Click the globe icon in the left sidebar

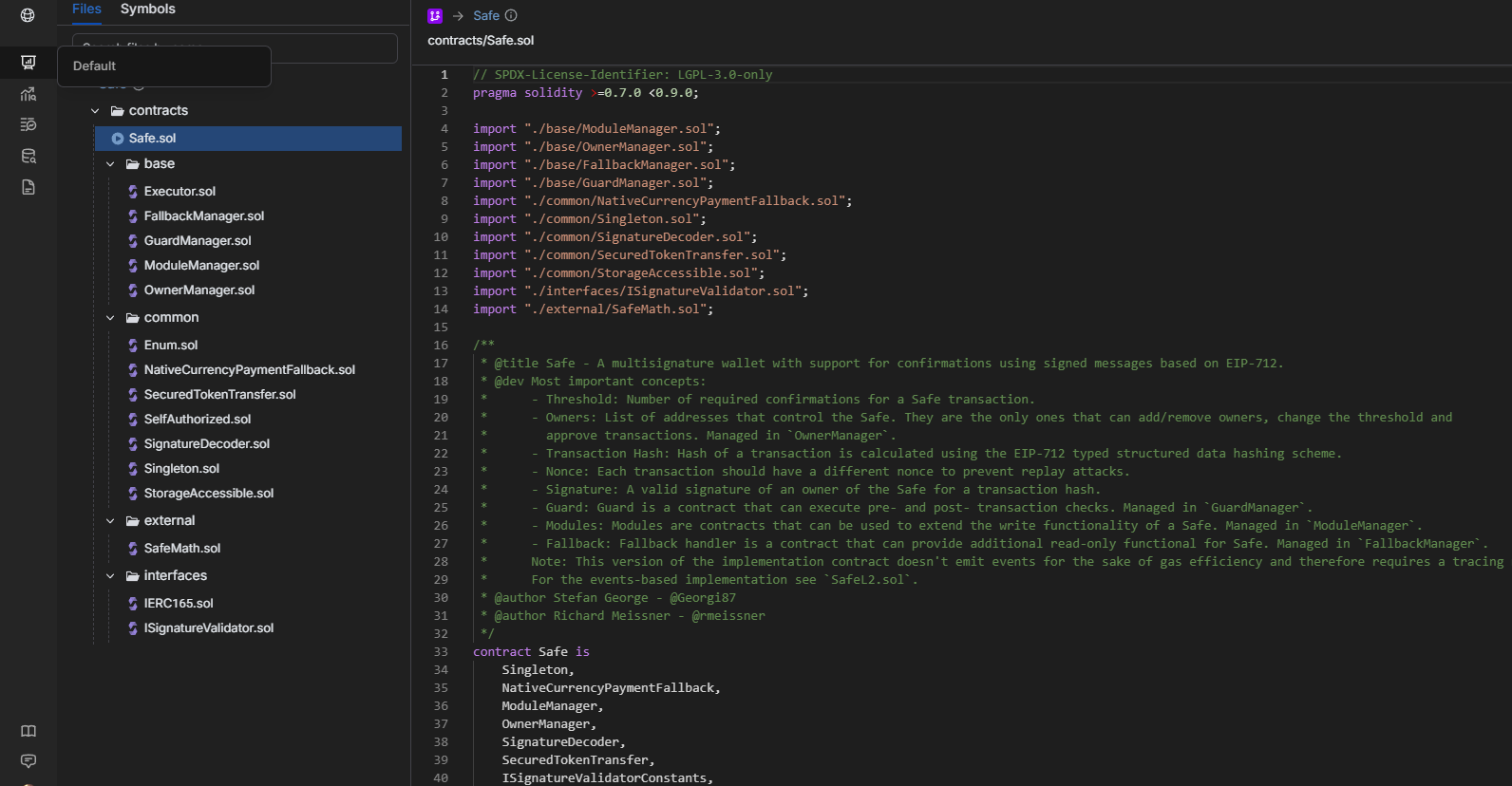tap(28, 15)
